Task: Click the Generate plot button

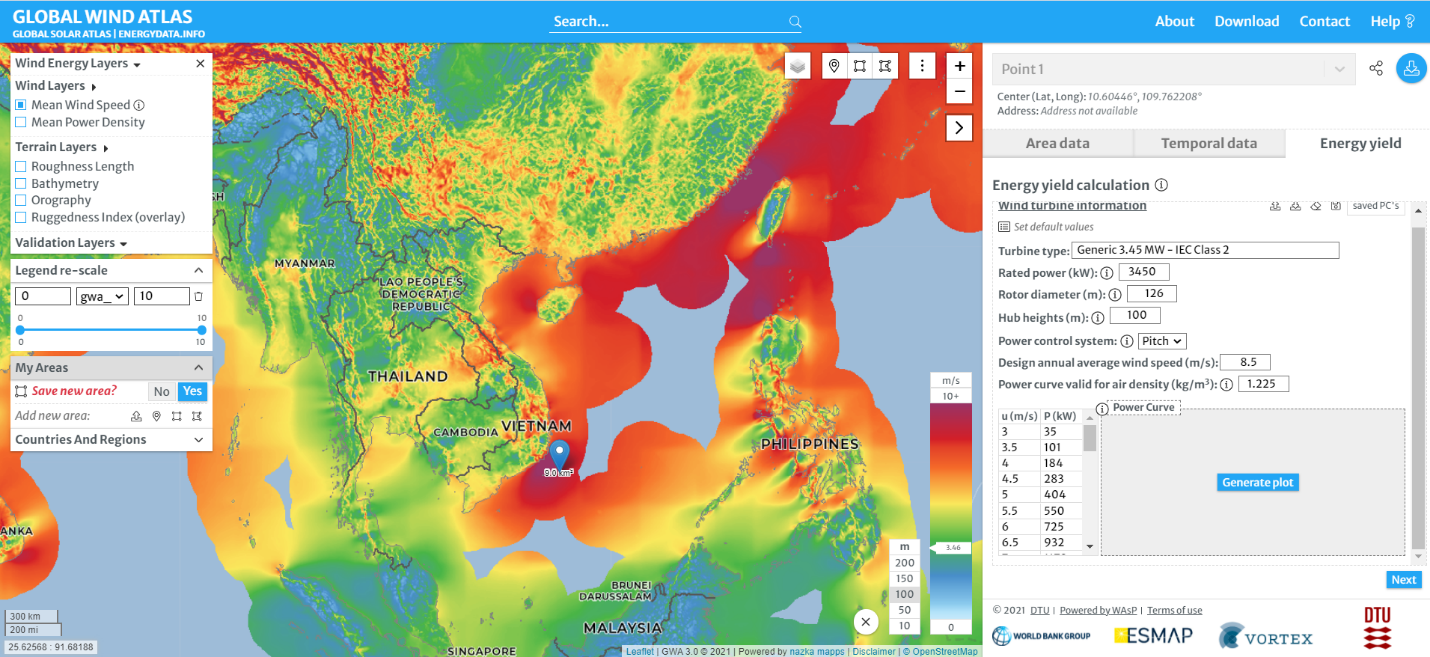Action: click(x=1257, y=482)
